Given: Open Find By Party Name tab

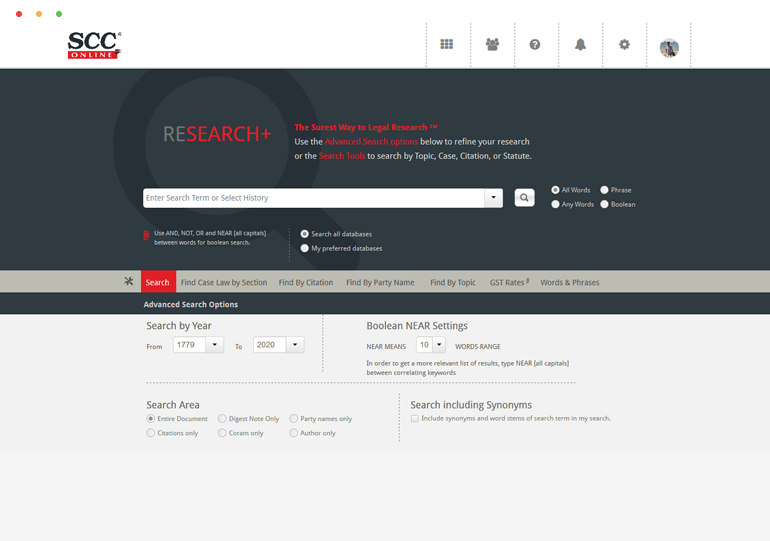Looking at the screenshot, I should (380, 282).
